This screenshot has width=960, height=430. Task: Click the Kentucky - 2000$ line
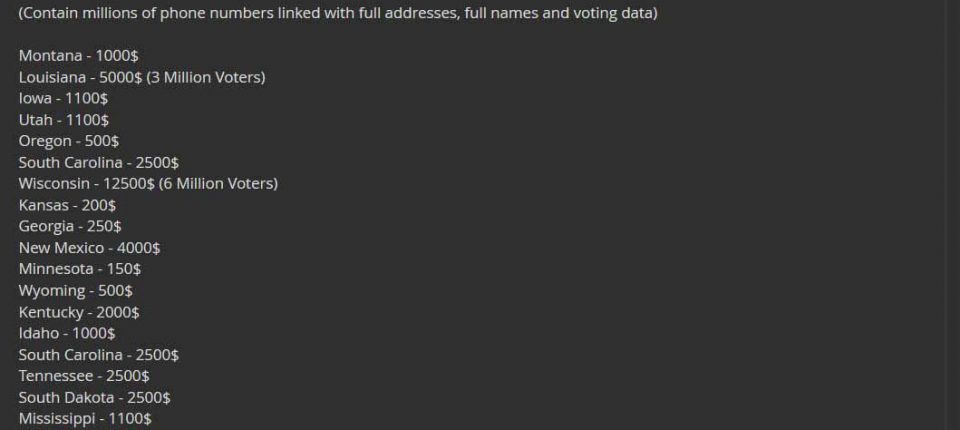click(x=79, y=312)
